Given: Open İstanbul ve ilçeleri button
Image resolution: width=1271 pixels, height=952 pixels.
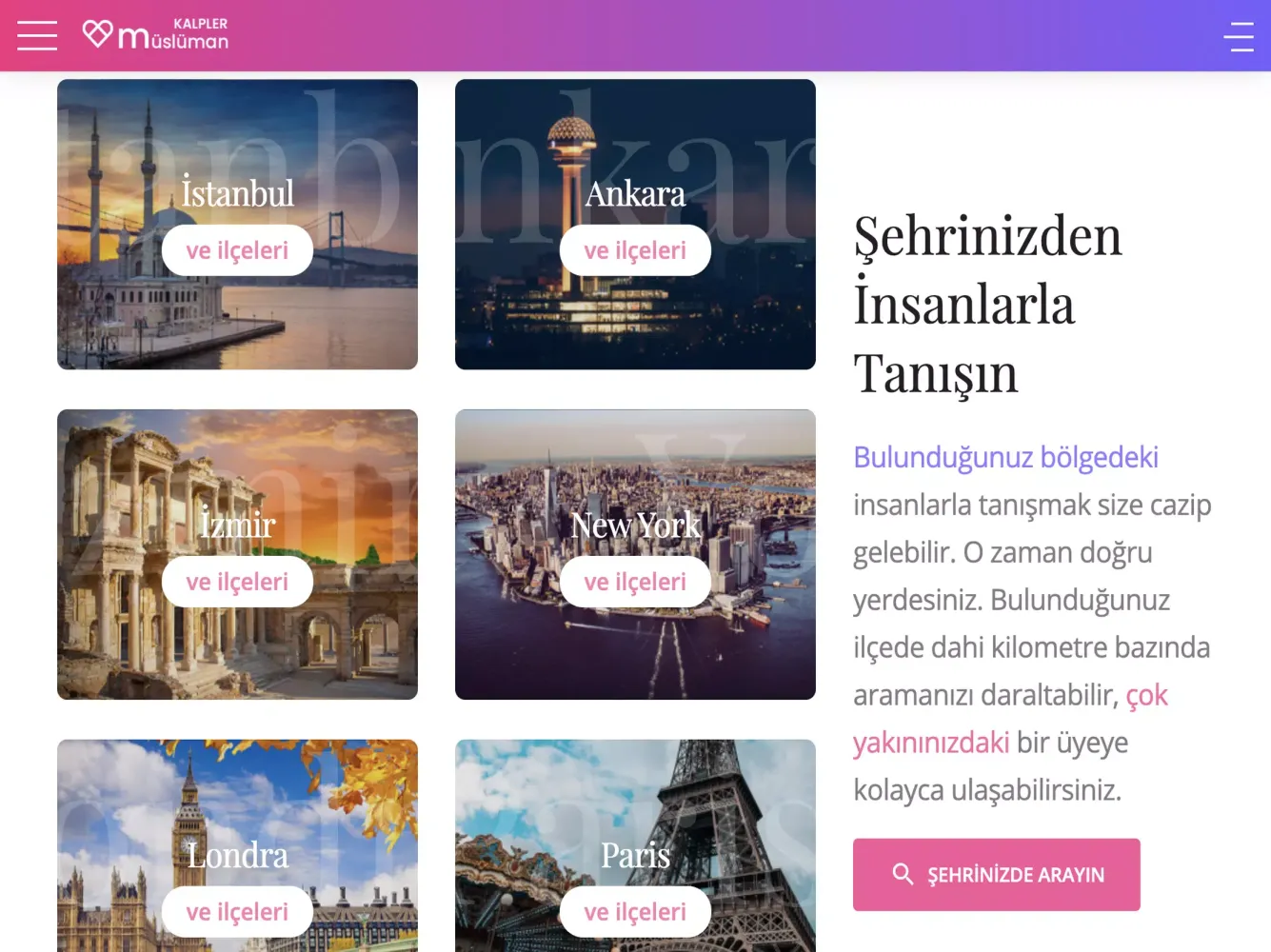Looking at the screenshot, I should (x=237, y=250).
